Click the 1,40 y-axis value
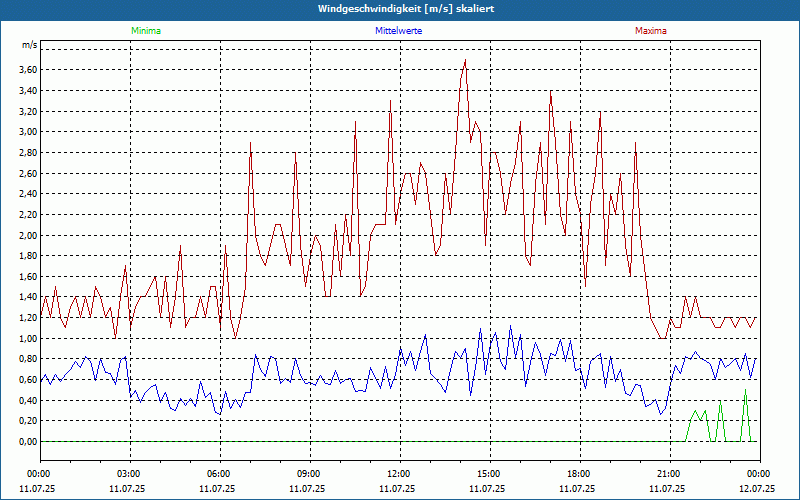The width and height of the screenshot is (800, 500). (x=28, y=297)
